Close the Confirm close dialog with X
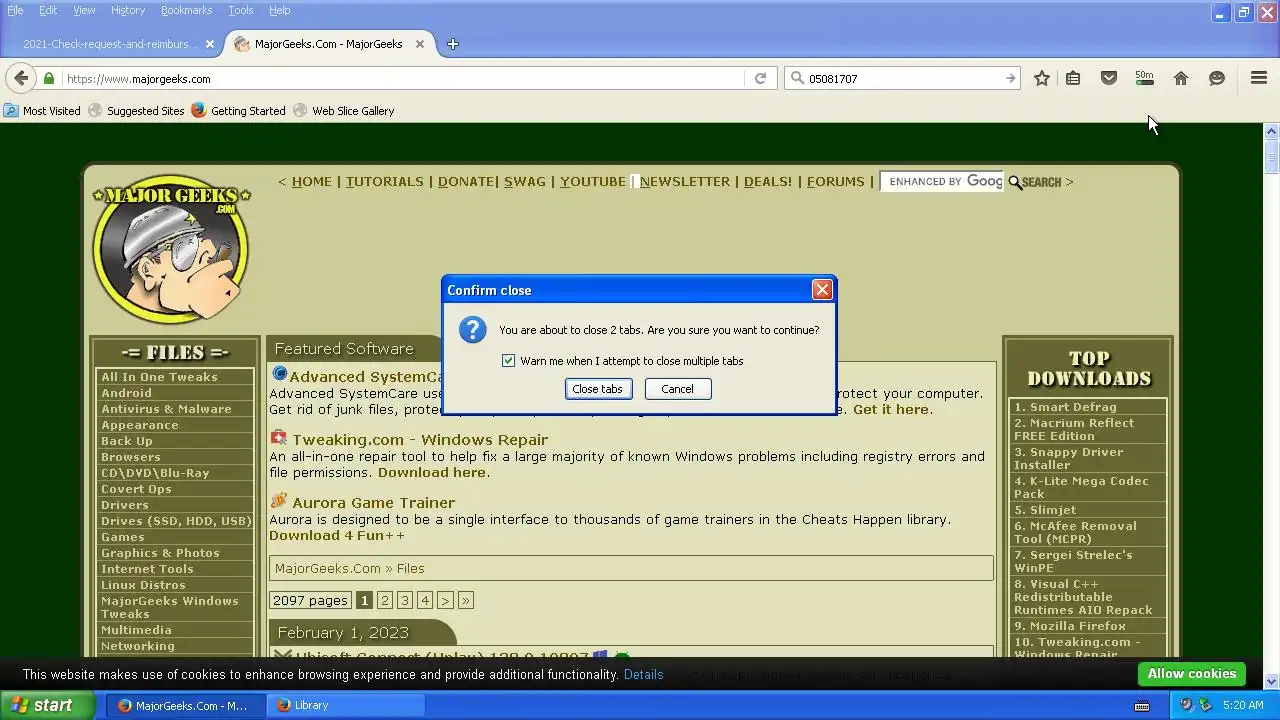Image resolution: width=1280 pixels, height=720 pixels. tap(822, 290)
